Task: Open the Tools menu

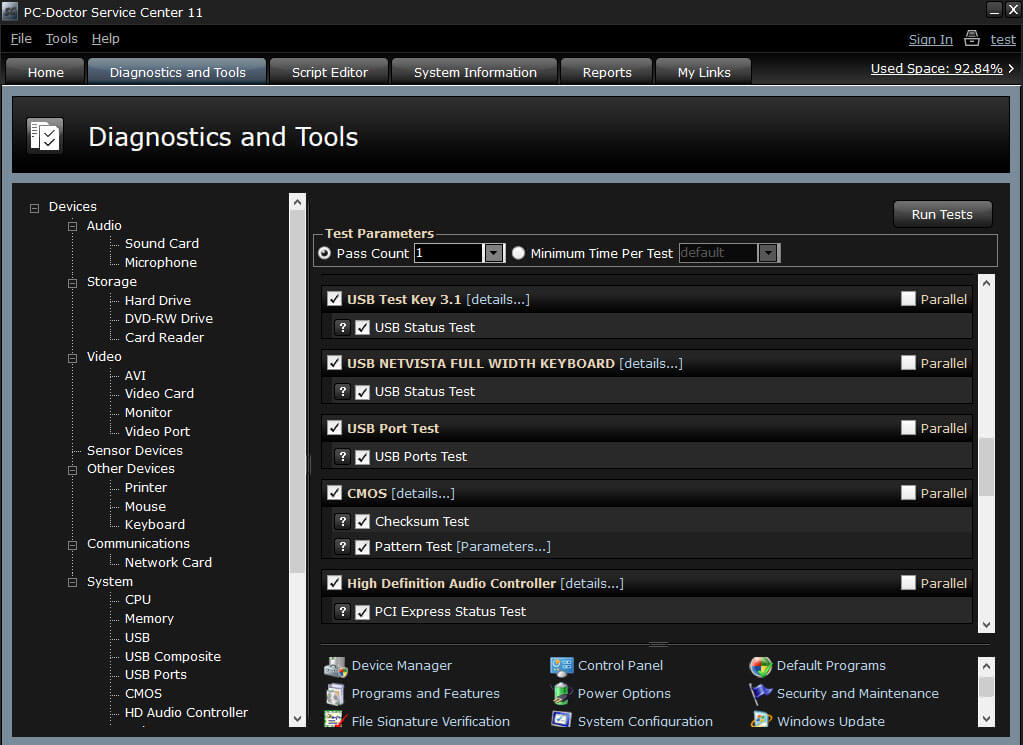Action: tap(61, 38)
